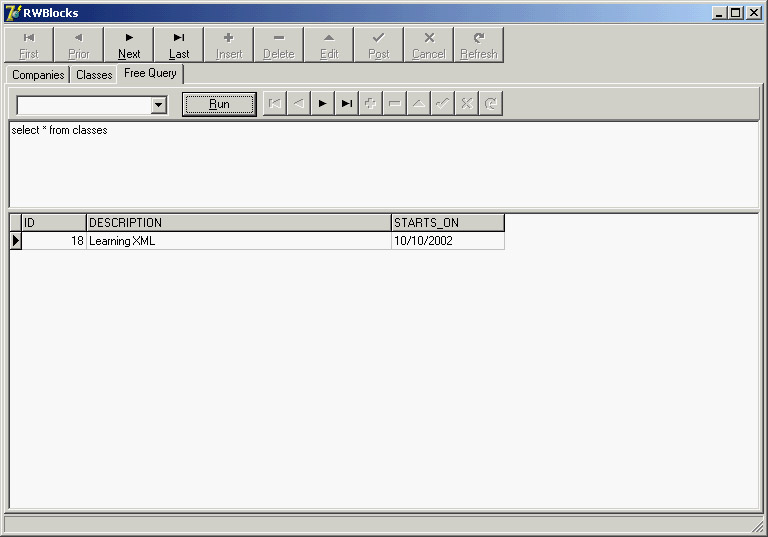
Task: Click the STARTS_ON column header
Action: (x=447, y=223)
